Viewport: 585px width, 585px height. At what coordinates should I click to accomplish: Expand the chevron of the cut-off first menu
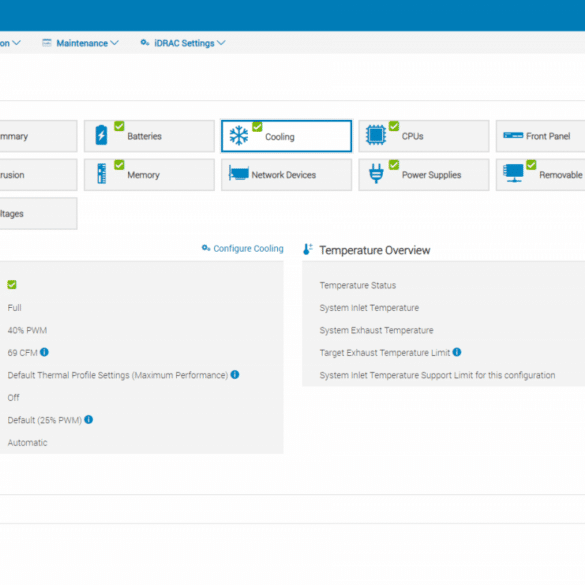coord(16,43)
